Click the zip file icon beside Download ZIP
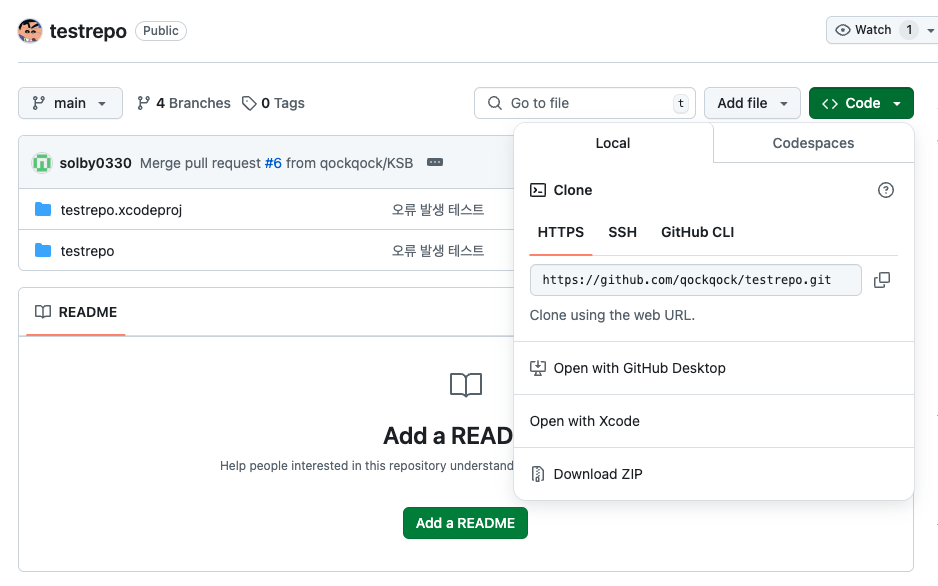 [538, 474]
